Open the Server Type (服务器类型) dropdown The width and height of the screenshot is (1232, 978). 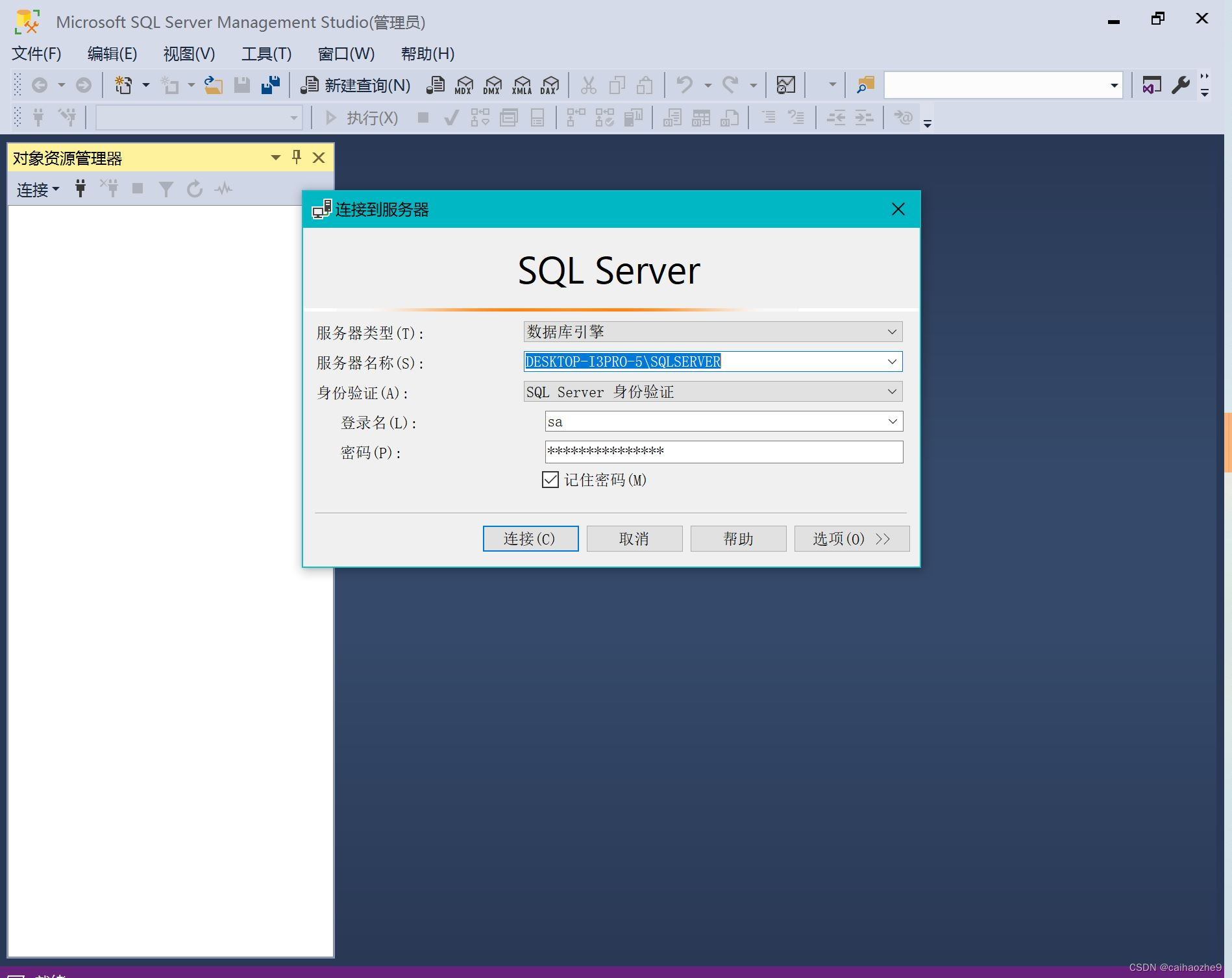pyautogui.click(x=713, y=332)
